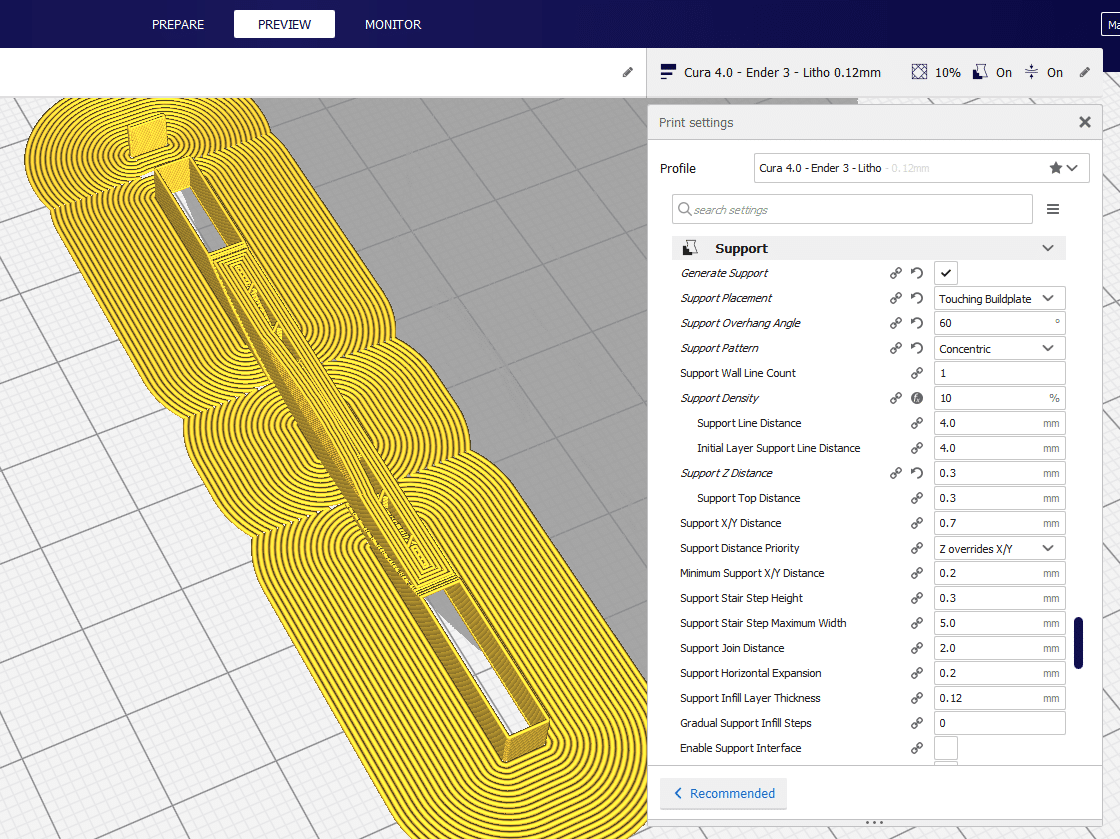Click the Support category icon
This screenshot has height=839, width=1120.
(690, 248)
